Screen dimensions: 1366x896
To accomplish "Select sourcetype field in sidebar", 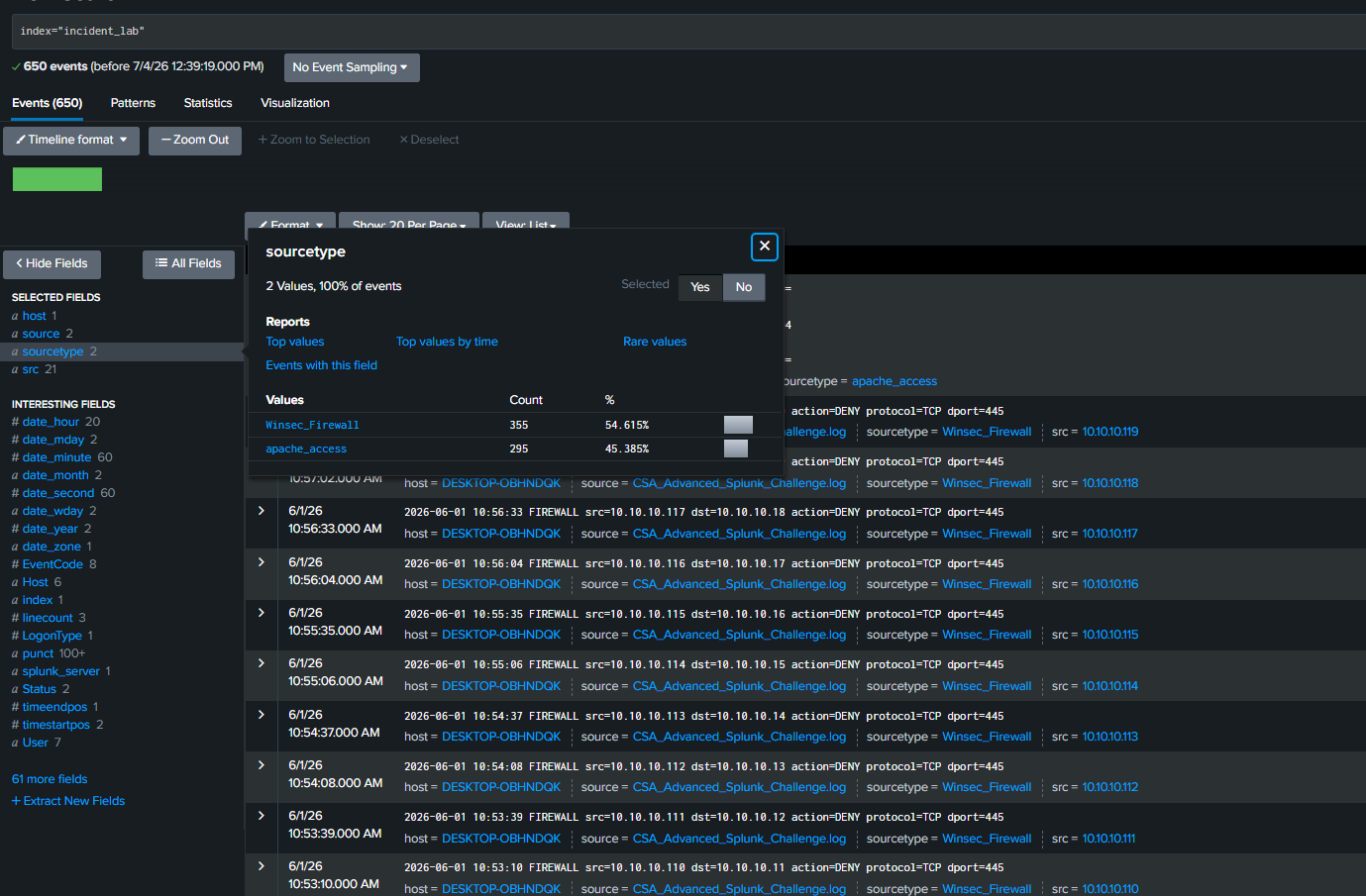I will pos(53,351).
